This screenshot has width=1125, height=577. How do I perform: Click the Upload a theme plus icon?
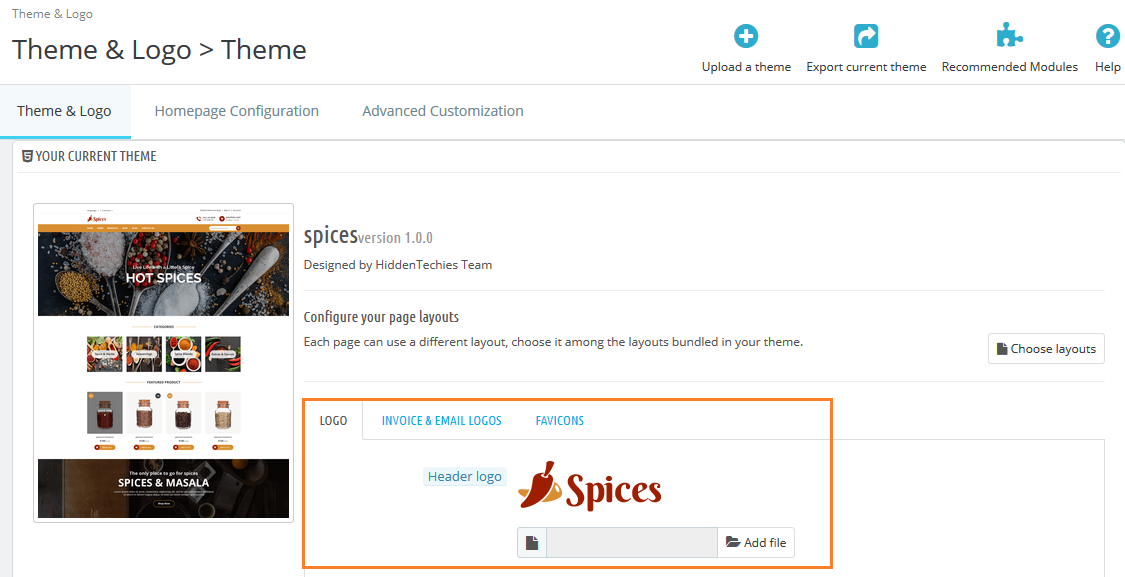(x=746, y=35)
